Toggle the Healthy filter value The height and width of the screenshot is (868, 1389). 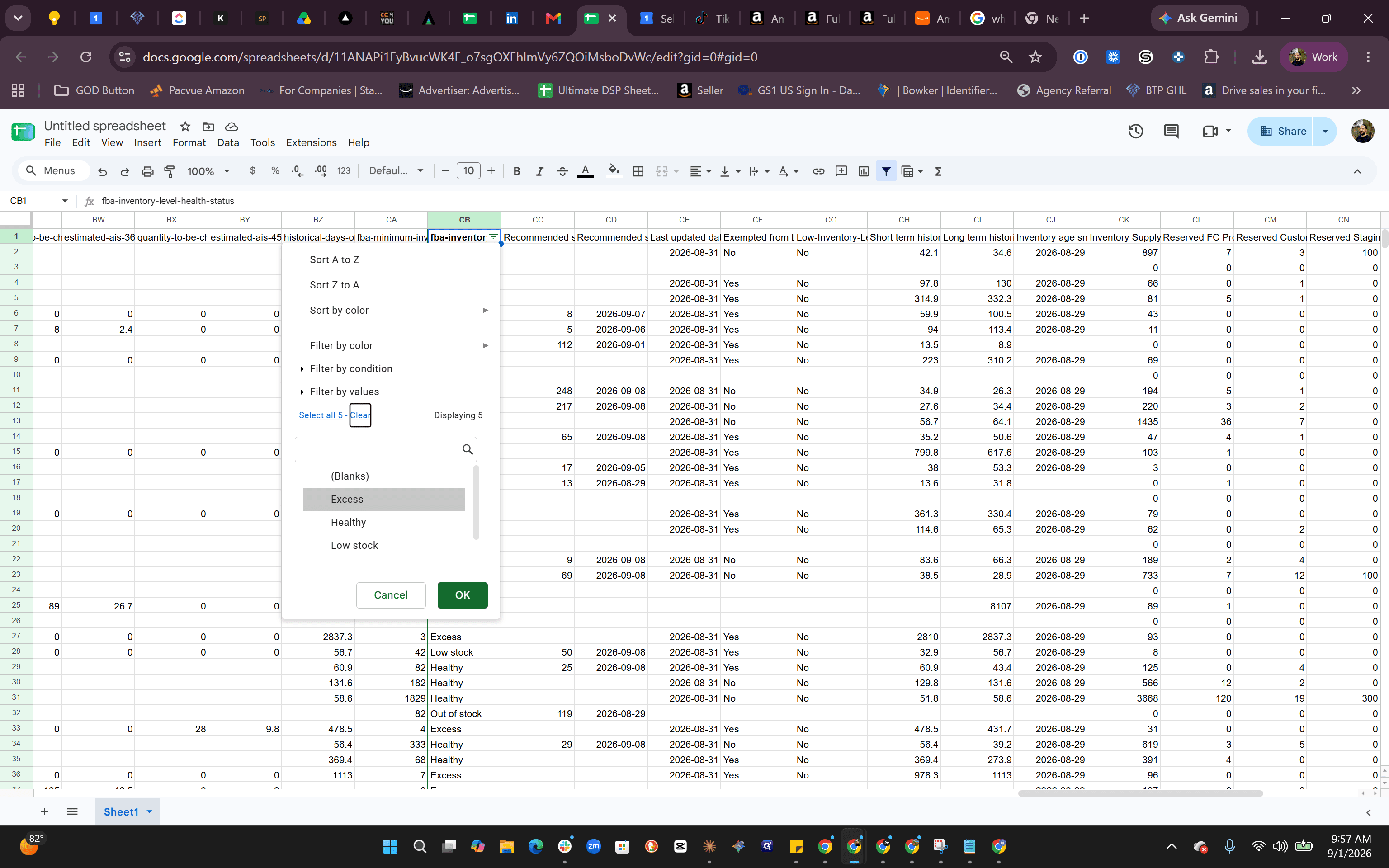pos(384,522)
